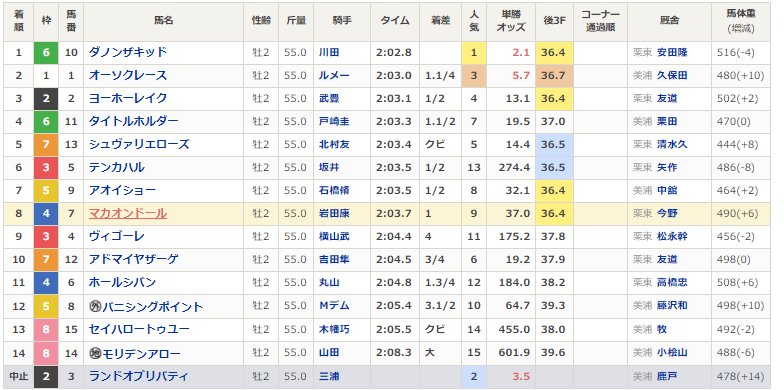Image resolution: width=784 pixels, height=390 pixels.
Task: Open horse セイハロートゥユー page
Action: 139,330
